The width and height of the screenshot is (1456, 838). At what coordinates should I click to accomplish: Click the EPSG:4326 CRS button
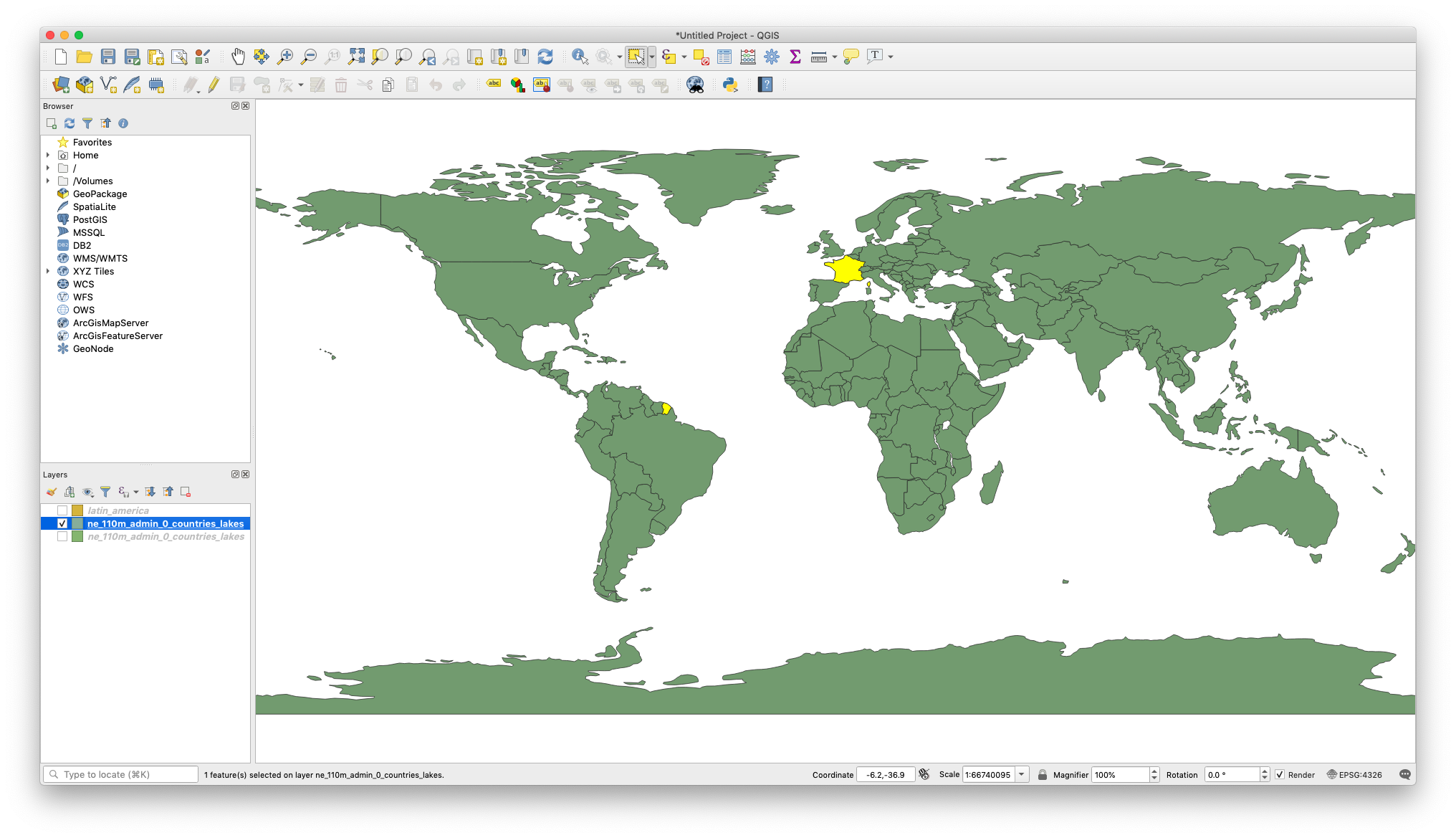(x=1354, y=775)
